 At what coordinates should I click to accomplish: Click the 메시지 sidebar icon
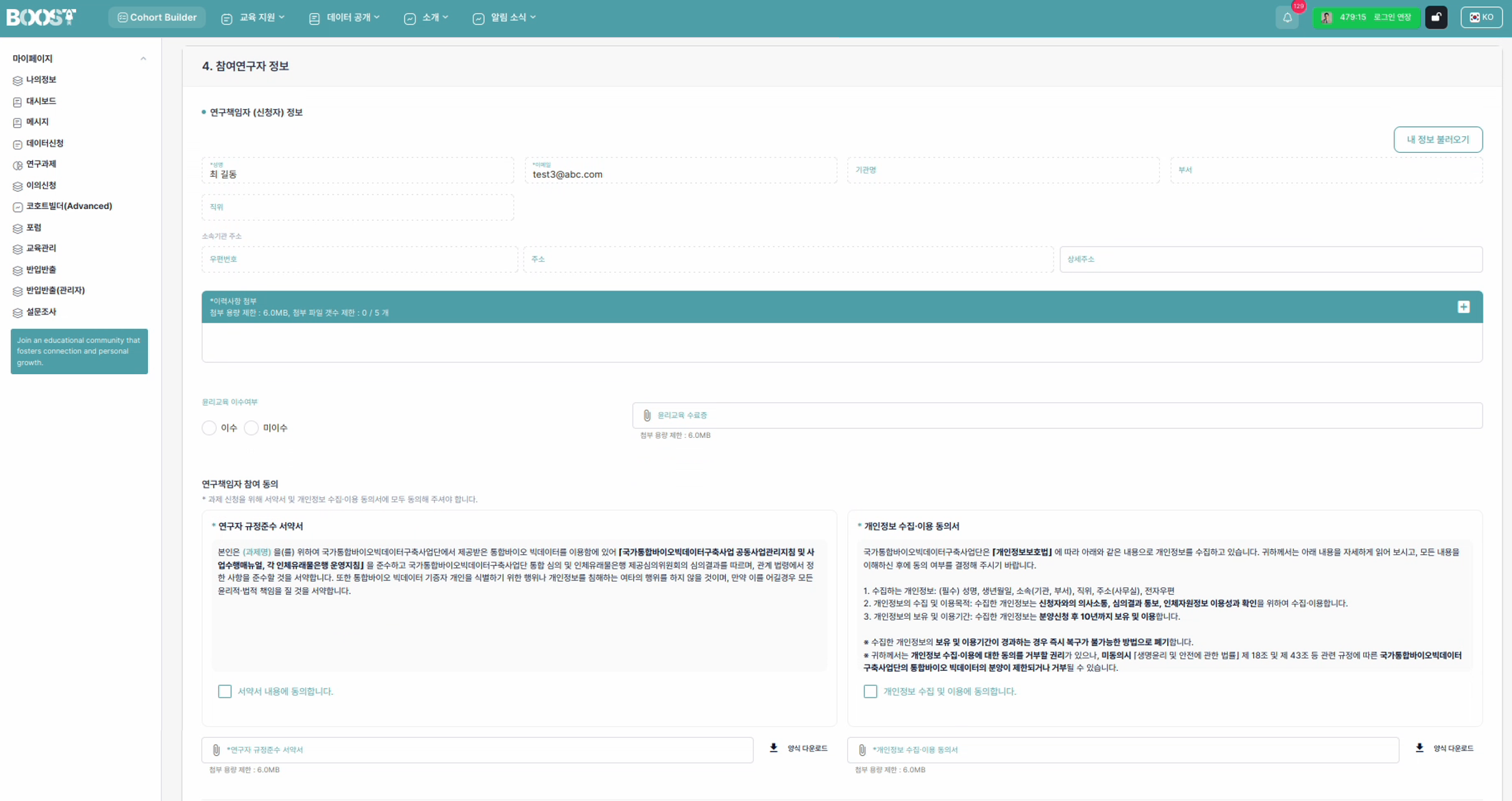point(18,123)
